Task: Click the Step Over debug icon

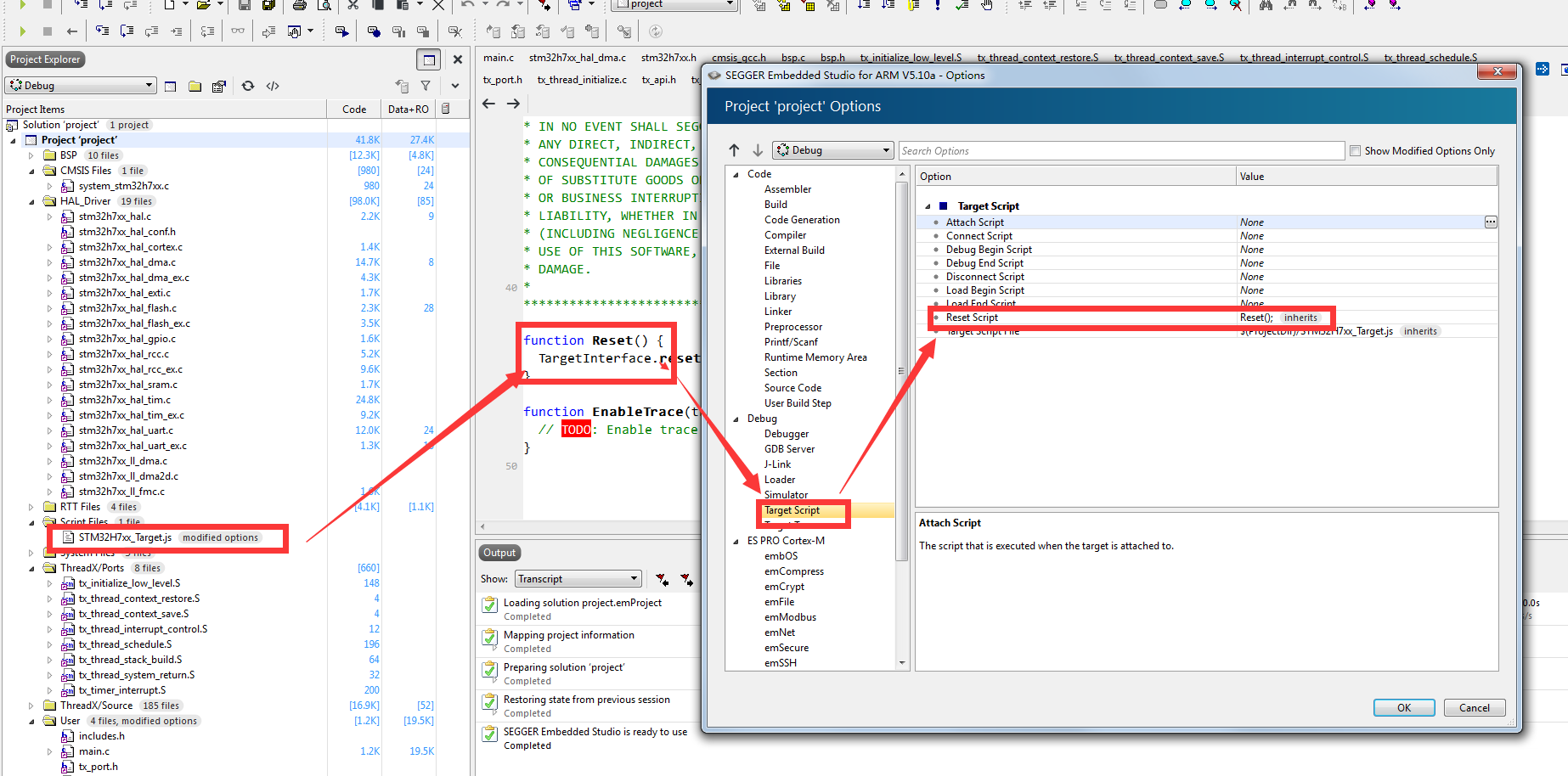Action: tap(127, 31)
